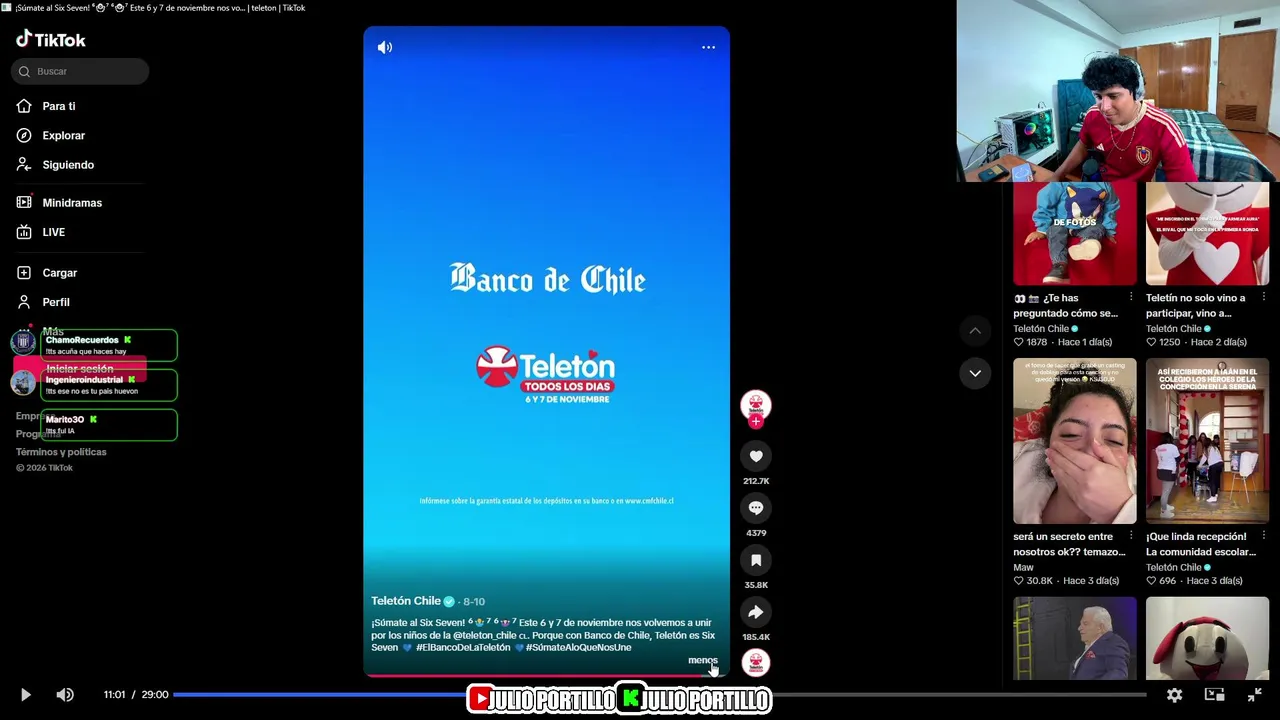Click the 30.8K likes heart
This screenshot has height=720, width=1280.
[1019, 581]
